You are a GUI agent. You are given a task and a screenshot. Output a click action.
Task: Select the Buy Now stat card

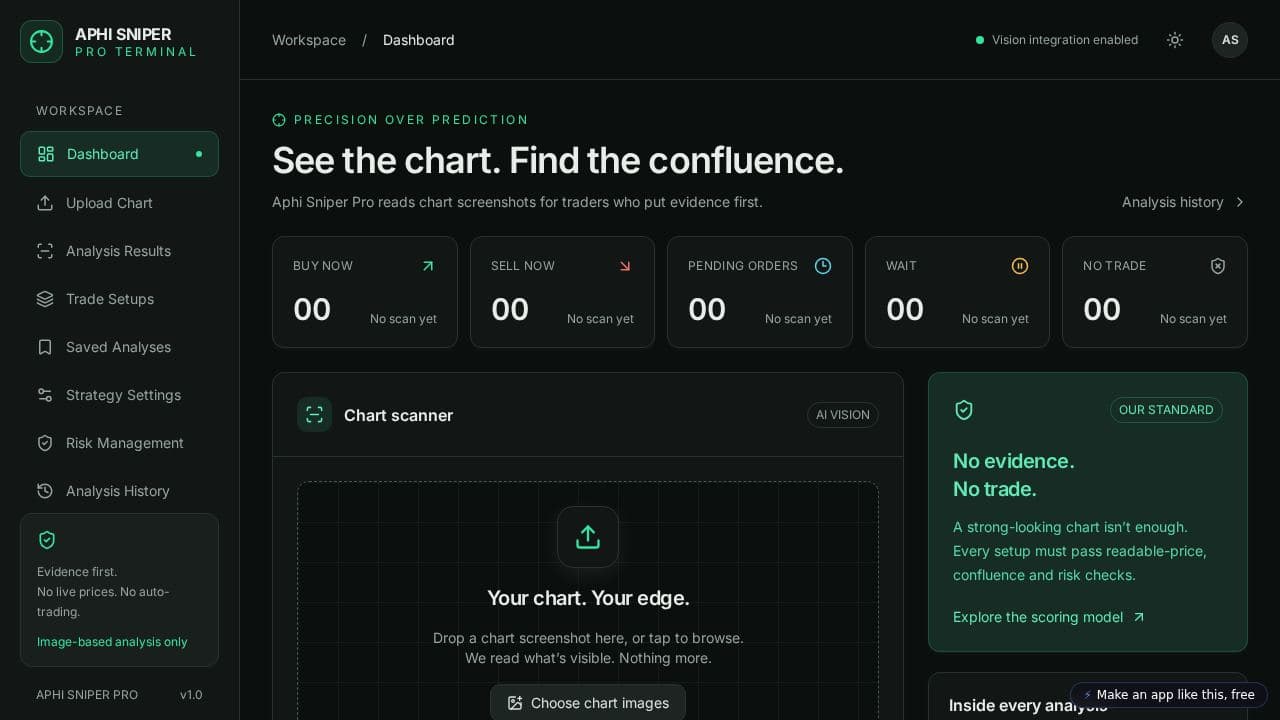click(x=365, y=292)
